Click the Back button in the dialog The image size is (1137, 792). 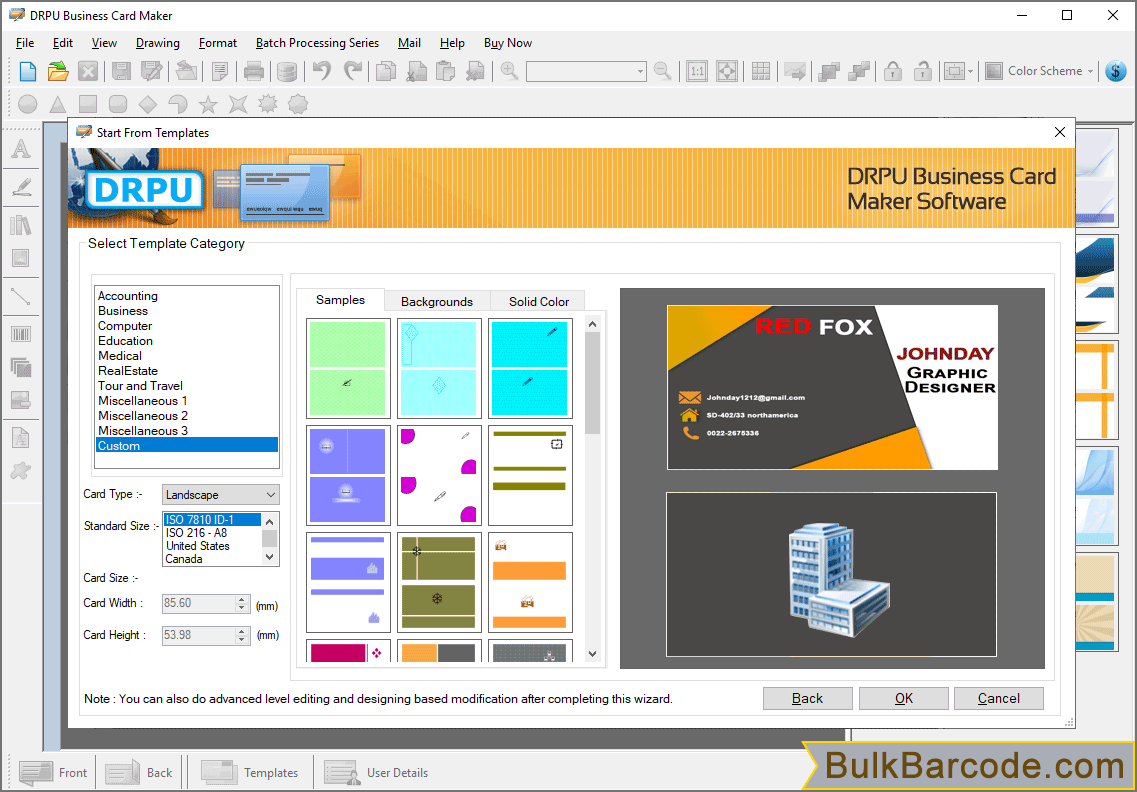click(x=807, y=698)
